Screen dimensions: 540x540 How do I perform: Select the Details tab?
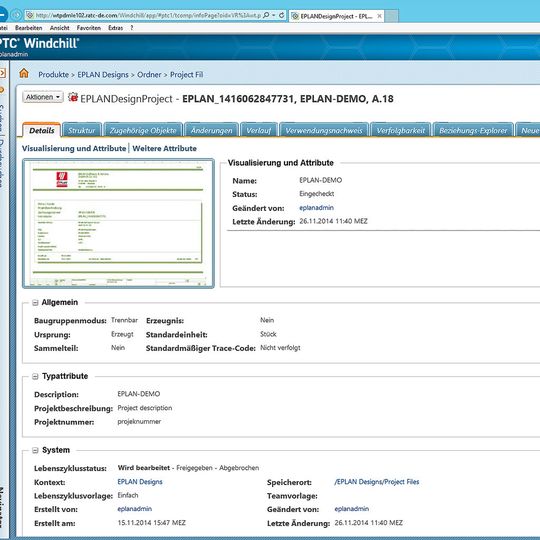click(x=42, y=130)
